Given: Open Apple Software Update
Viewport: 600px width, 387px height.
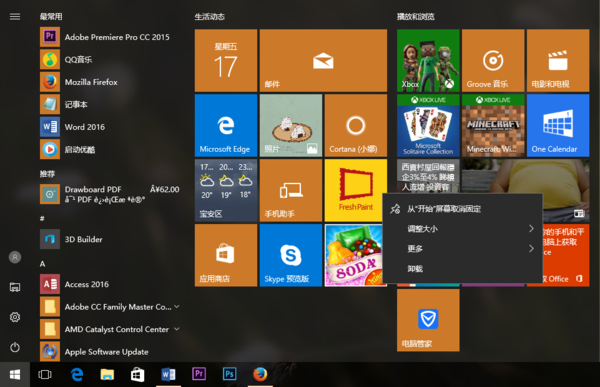Looking at the screenshot, I should coord(109,352).
